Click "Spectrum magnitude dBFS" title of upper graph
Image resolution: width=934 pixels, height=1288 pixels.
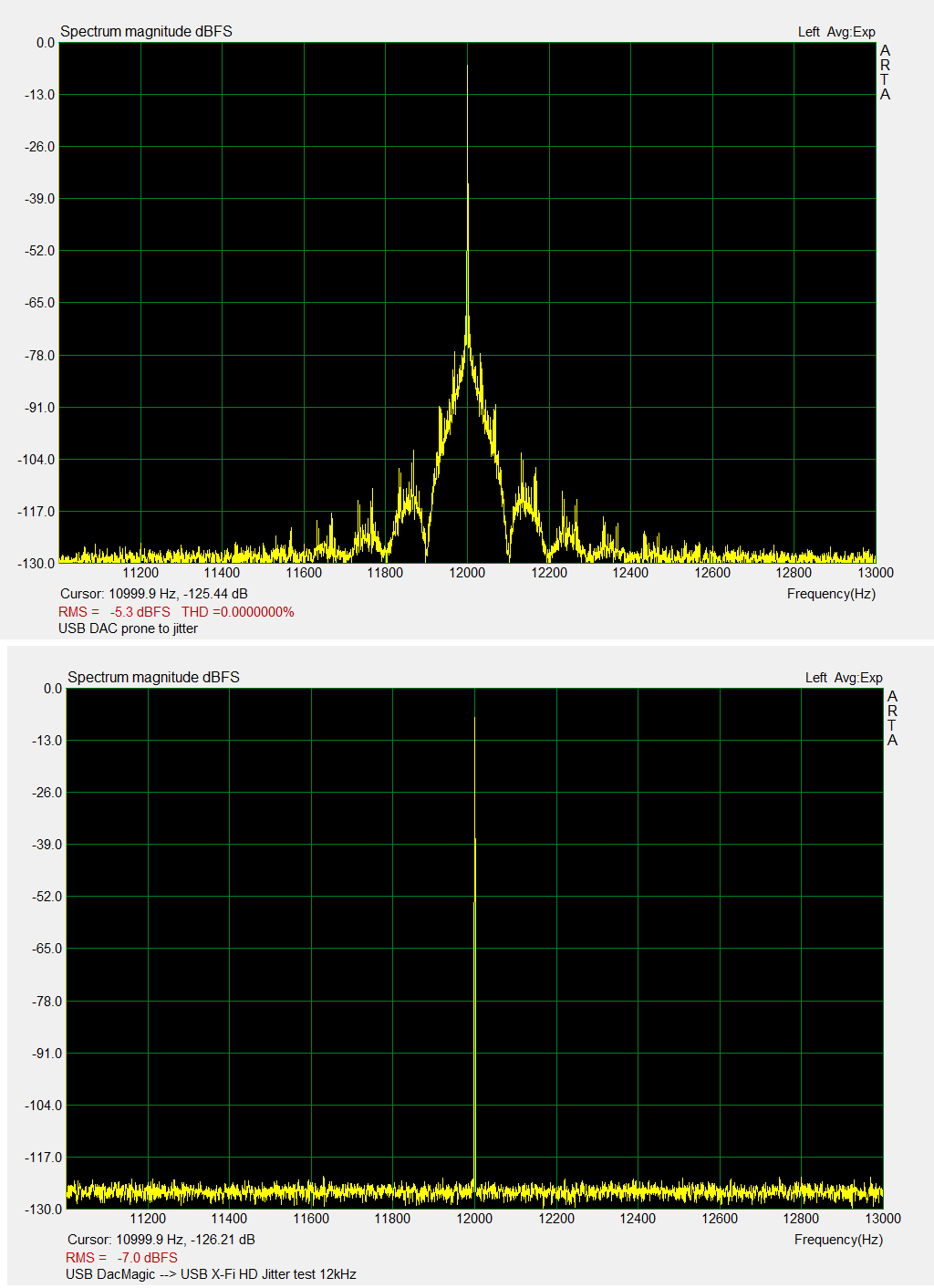click(146, 31)
